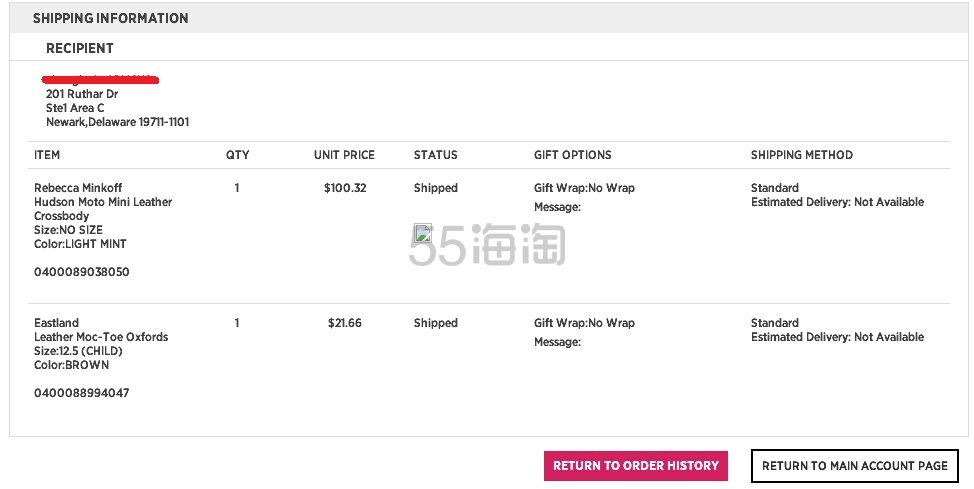
Task: Click the item number 0400088994047
Action: [x=82, y=393]
